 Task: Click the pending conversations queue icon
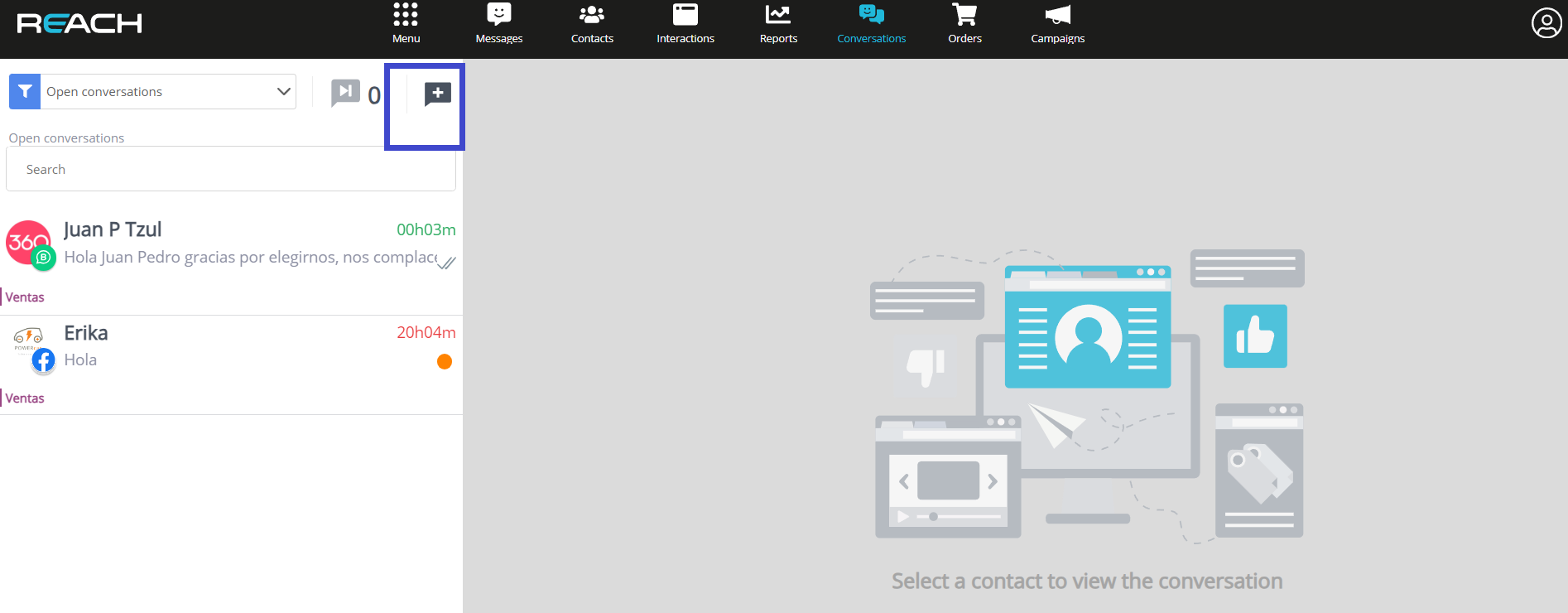(x=345, y=93)
